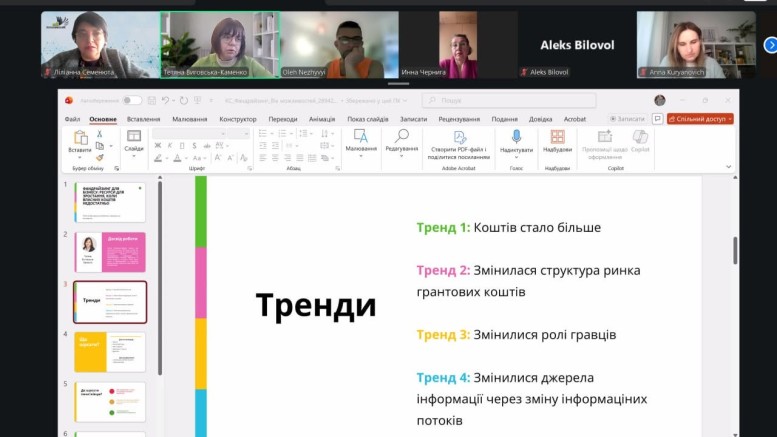This screenshot has height=437, width=777.
Task: Click the align text left icon
Action: (263, 158)
